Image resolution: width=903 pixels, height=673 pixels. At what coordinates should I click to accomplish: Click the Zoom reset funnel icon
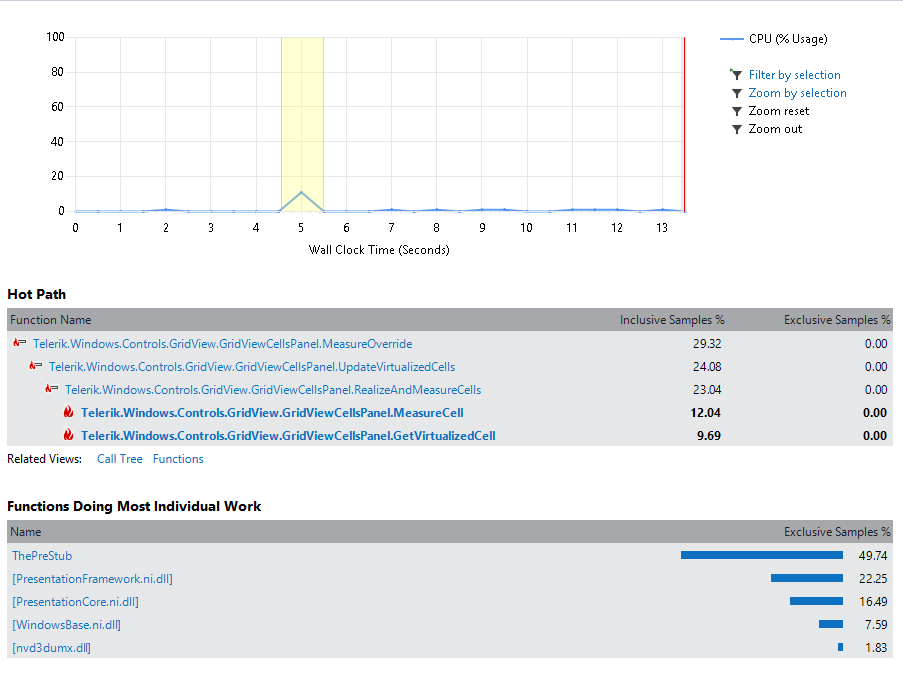tap(737, 111)
